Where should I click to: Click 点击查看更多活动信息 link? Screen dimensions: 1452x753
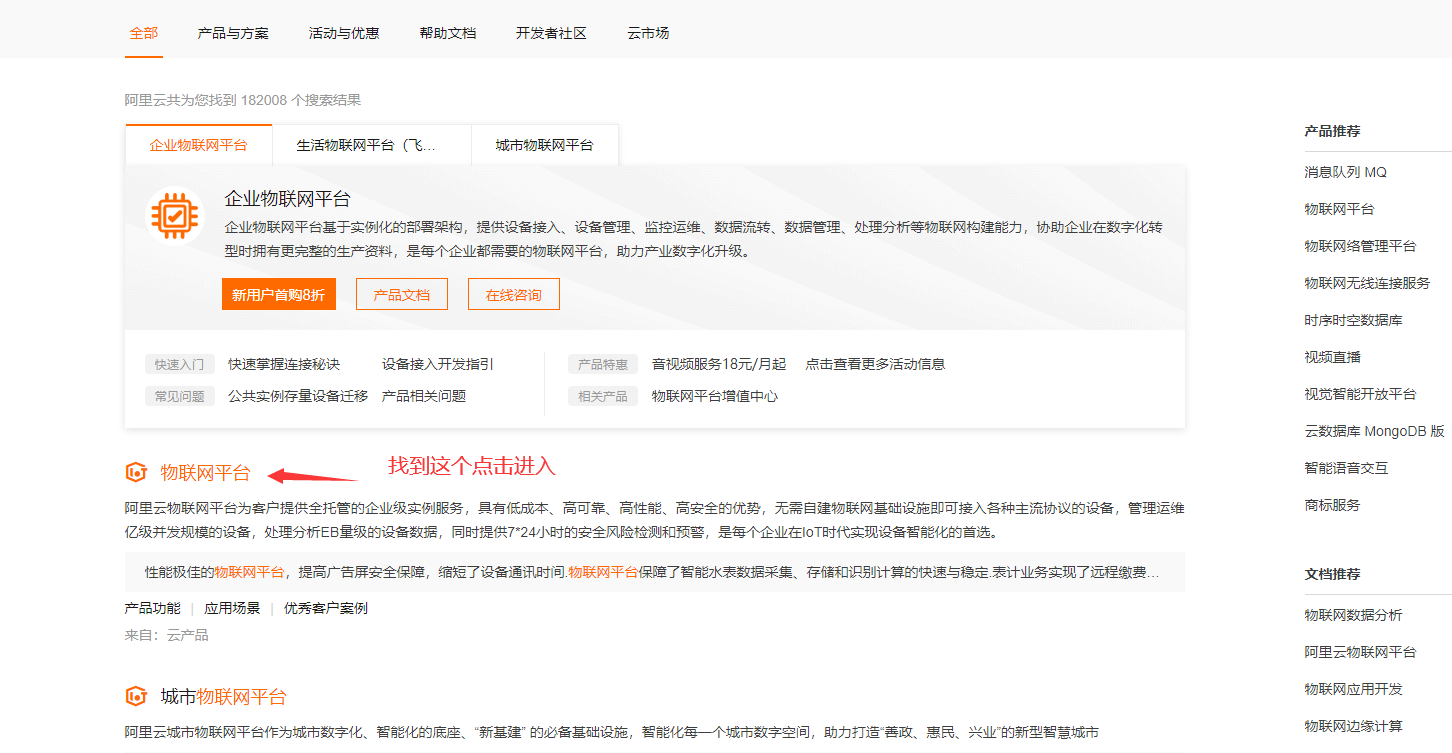click(x=875, y=364)
